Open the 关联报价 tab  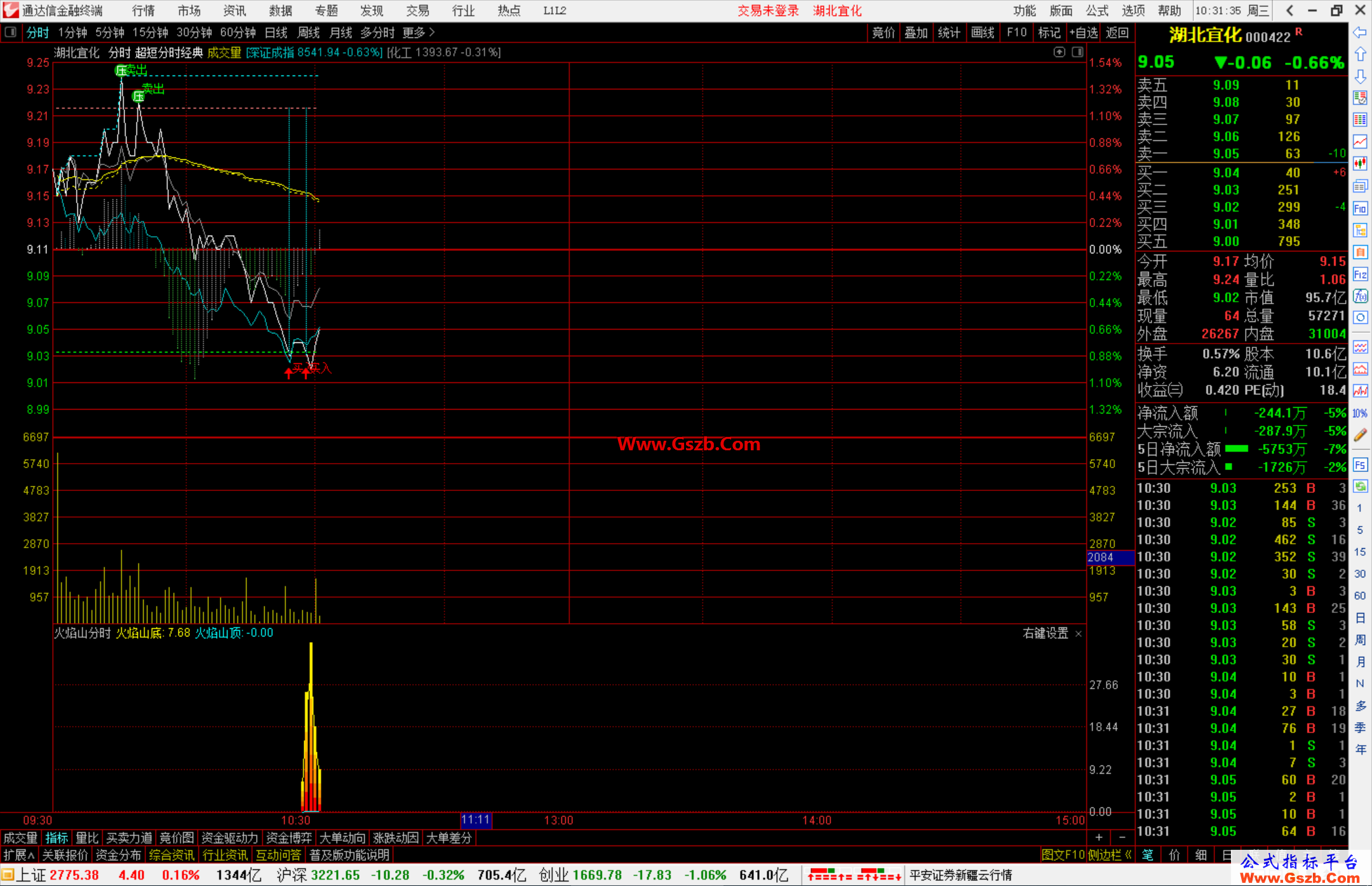tap(65, 855)
